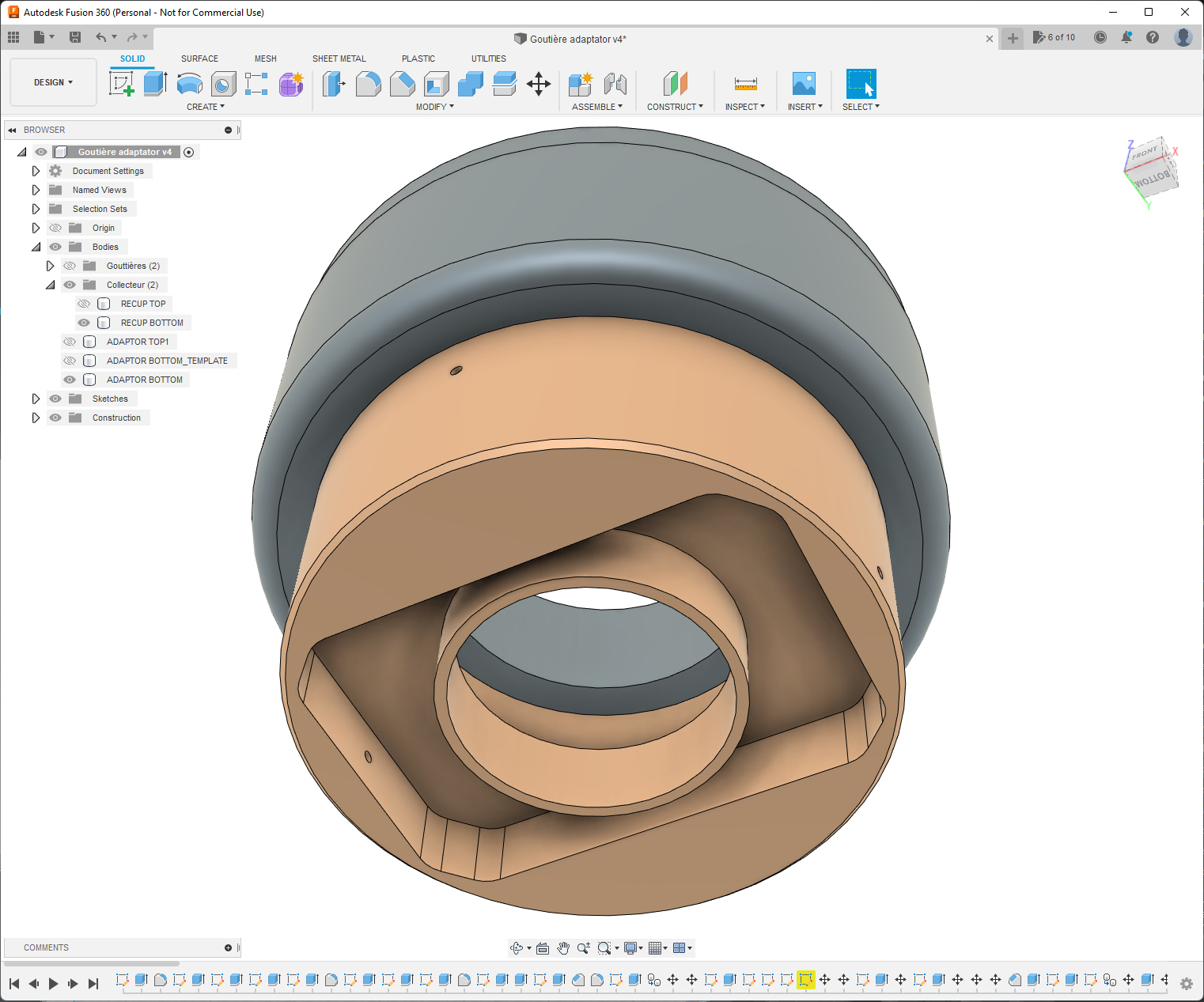
Task: Show the RECUP TOP body
Action: pyautogui.click(x=84, y=304)
